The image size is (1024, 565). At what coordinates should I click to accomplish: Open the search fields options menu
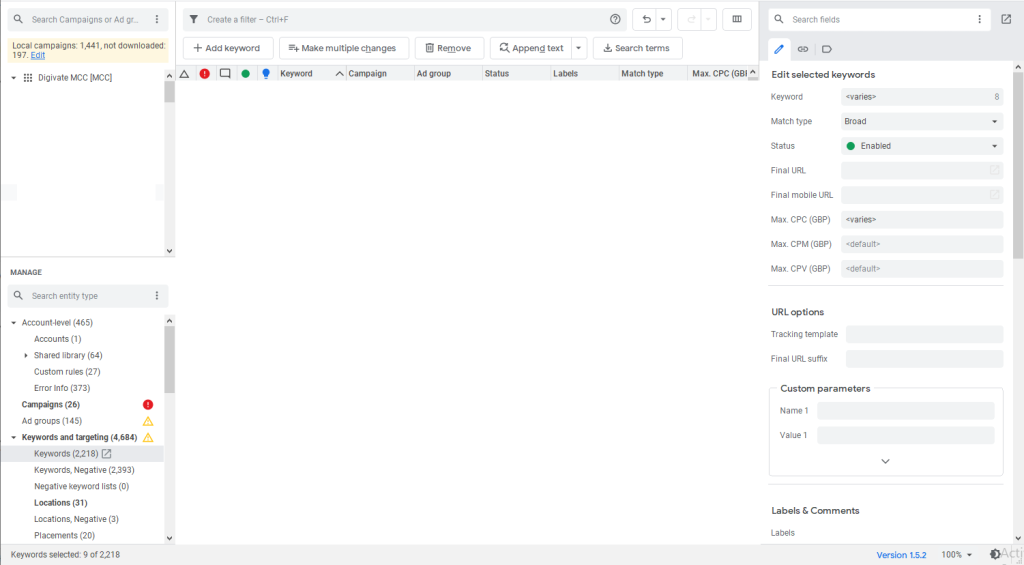[980, 20]
